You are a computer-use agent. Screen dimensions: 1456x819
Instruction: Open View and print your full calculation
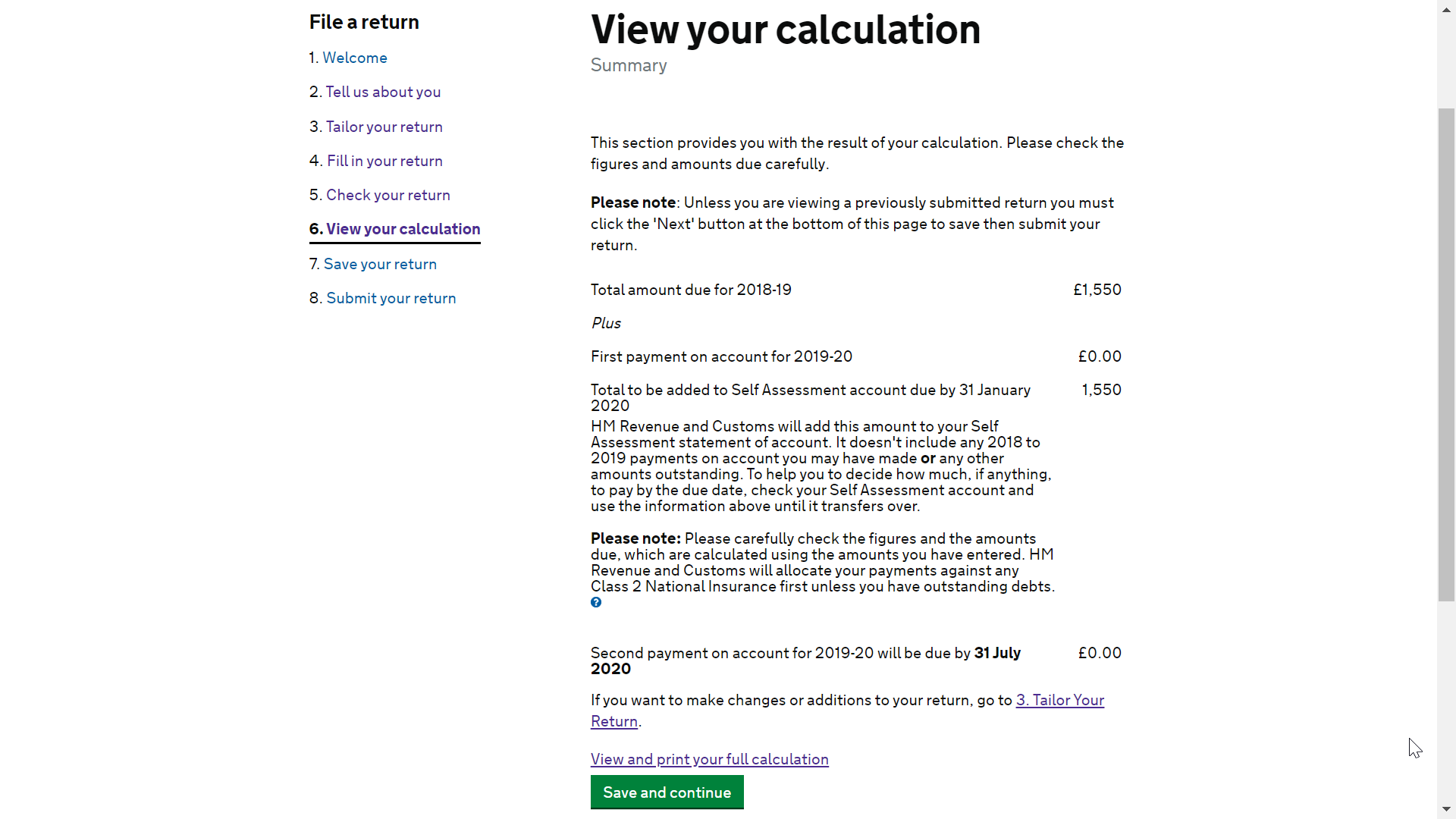tap(710, 759)
